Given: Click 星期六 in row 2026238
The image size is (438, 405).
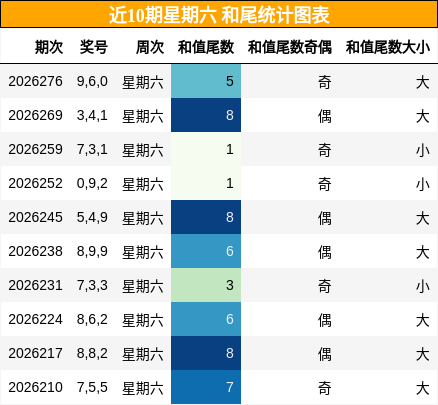Looking at the screenshot, I should 143,252.
